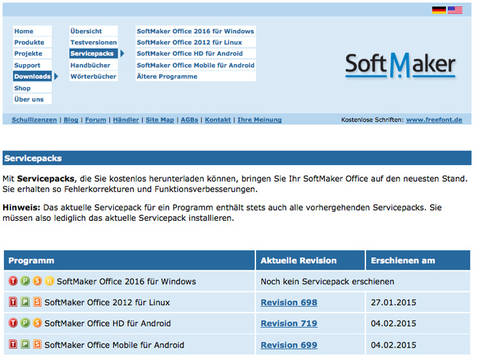Download Revision 699 servicepack
Viewport: 480px width, 363px height.
289,345
